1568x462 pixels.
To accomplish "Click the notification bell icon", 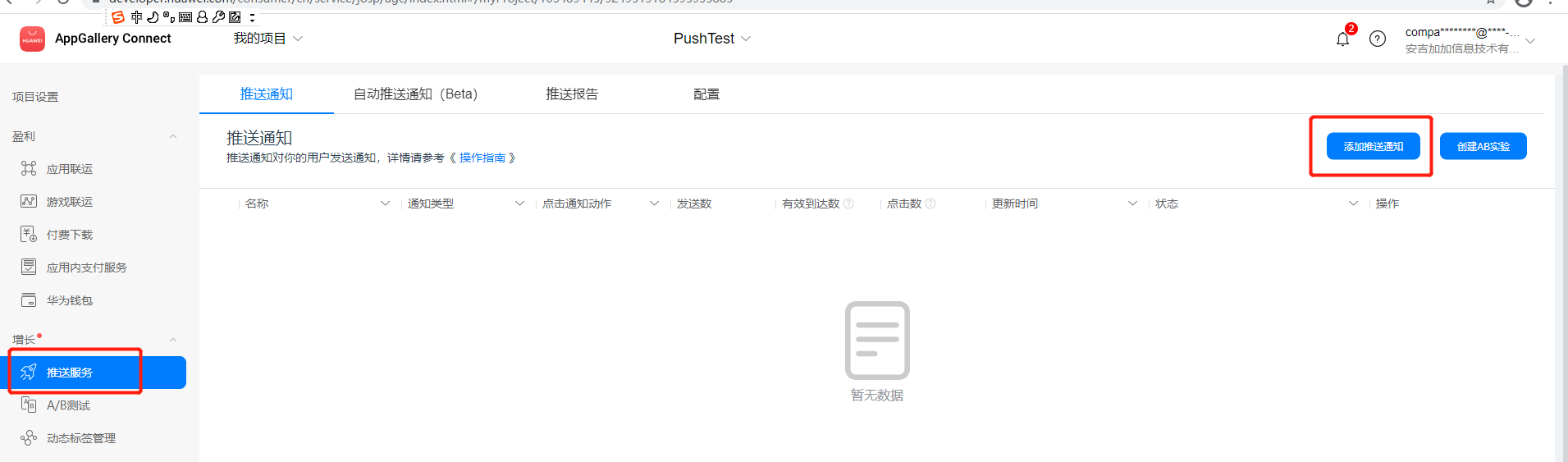I will pyautogui.click(x=1342, y=39).
